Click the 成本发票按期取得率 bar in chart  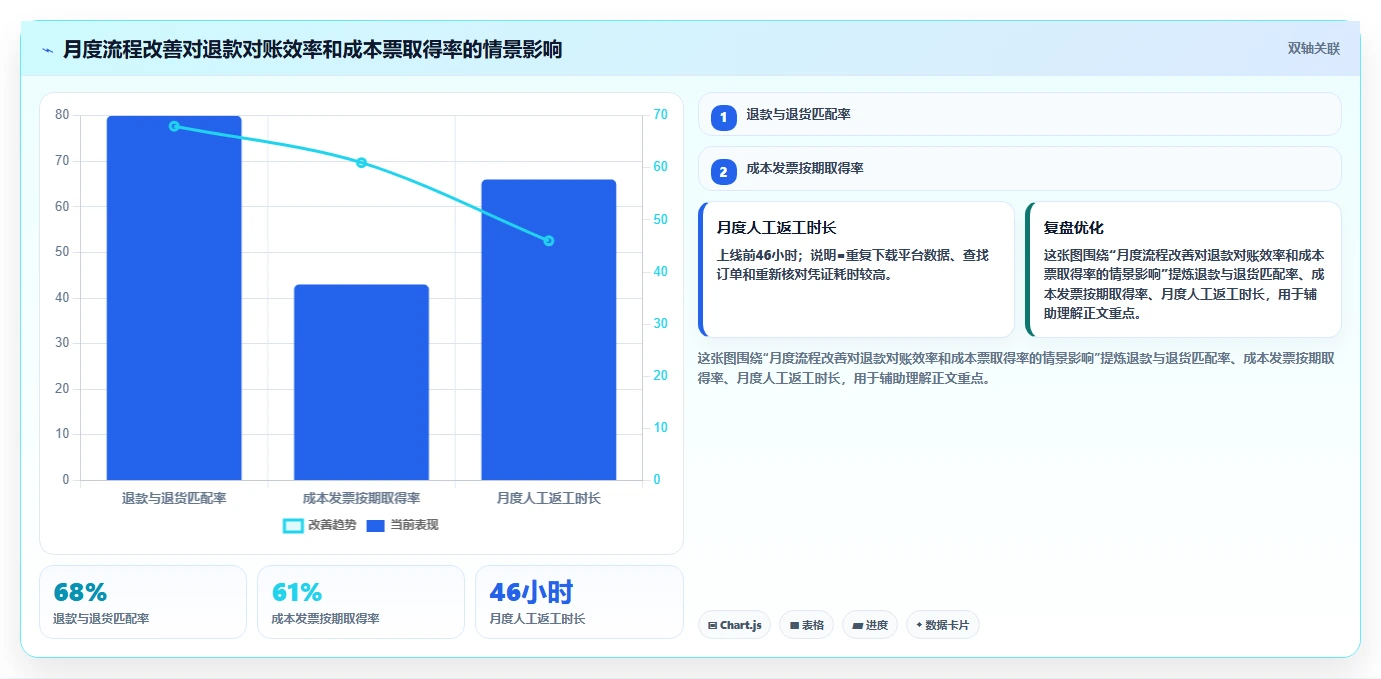coord(361,382)
